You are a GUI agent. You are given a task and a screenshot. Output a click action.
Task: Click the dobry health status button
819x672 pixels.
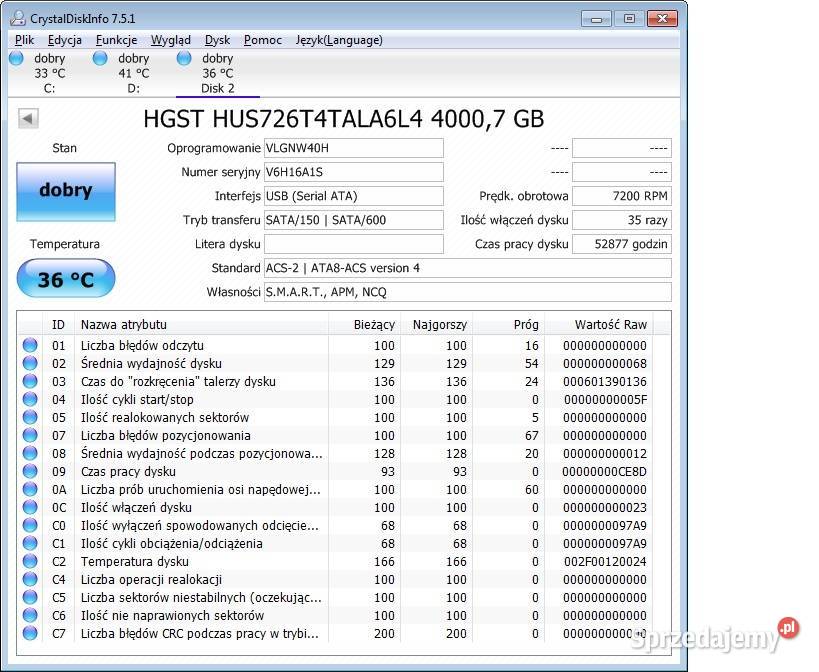(x=66, y=191)
